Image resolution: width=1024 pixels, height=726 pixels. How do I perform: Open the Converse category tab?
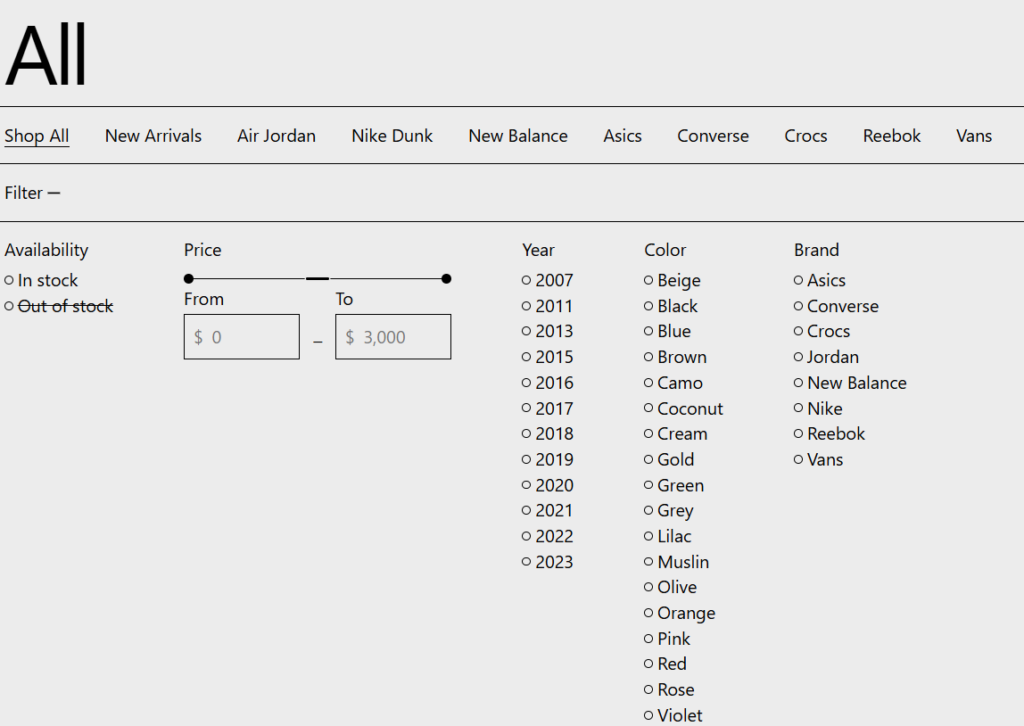(x=712, y=136)
